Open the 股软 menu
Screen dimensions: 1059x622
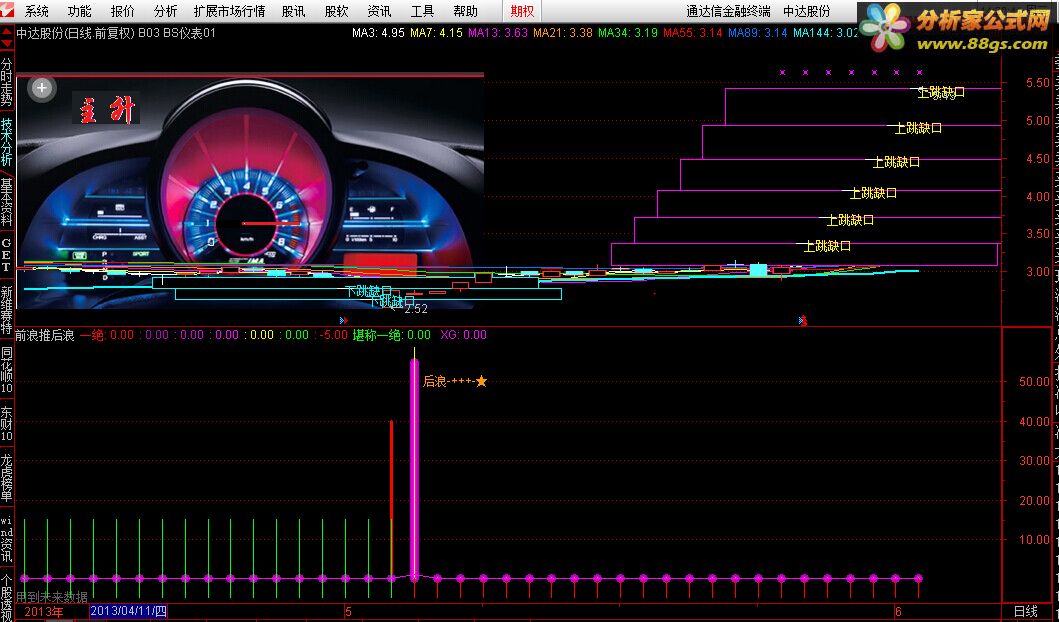pyautogui.click(x=336, y=11)
